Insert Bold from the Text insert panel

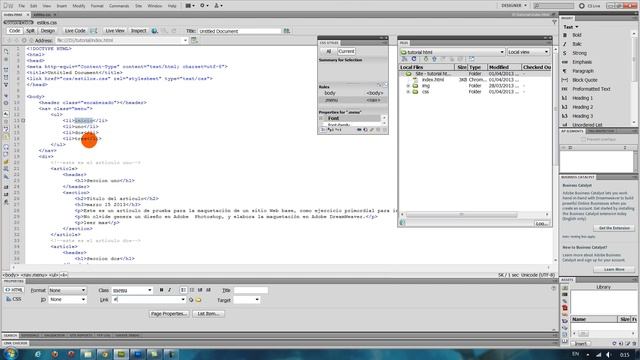point(577,35)
